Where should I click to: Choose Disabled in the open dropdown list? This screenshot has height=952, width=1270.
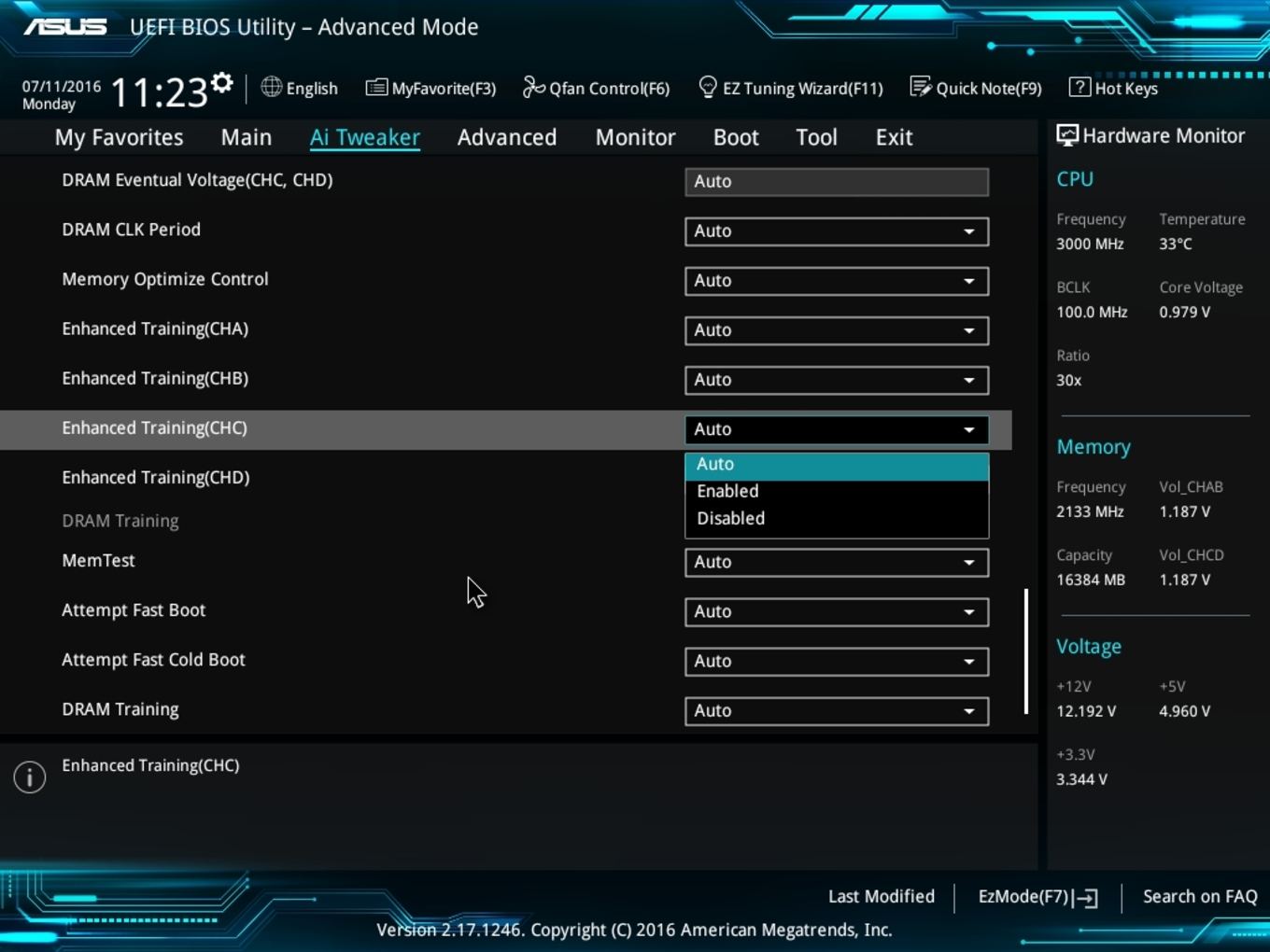837,518
